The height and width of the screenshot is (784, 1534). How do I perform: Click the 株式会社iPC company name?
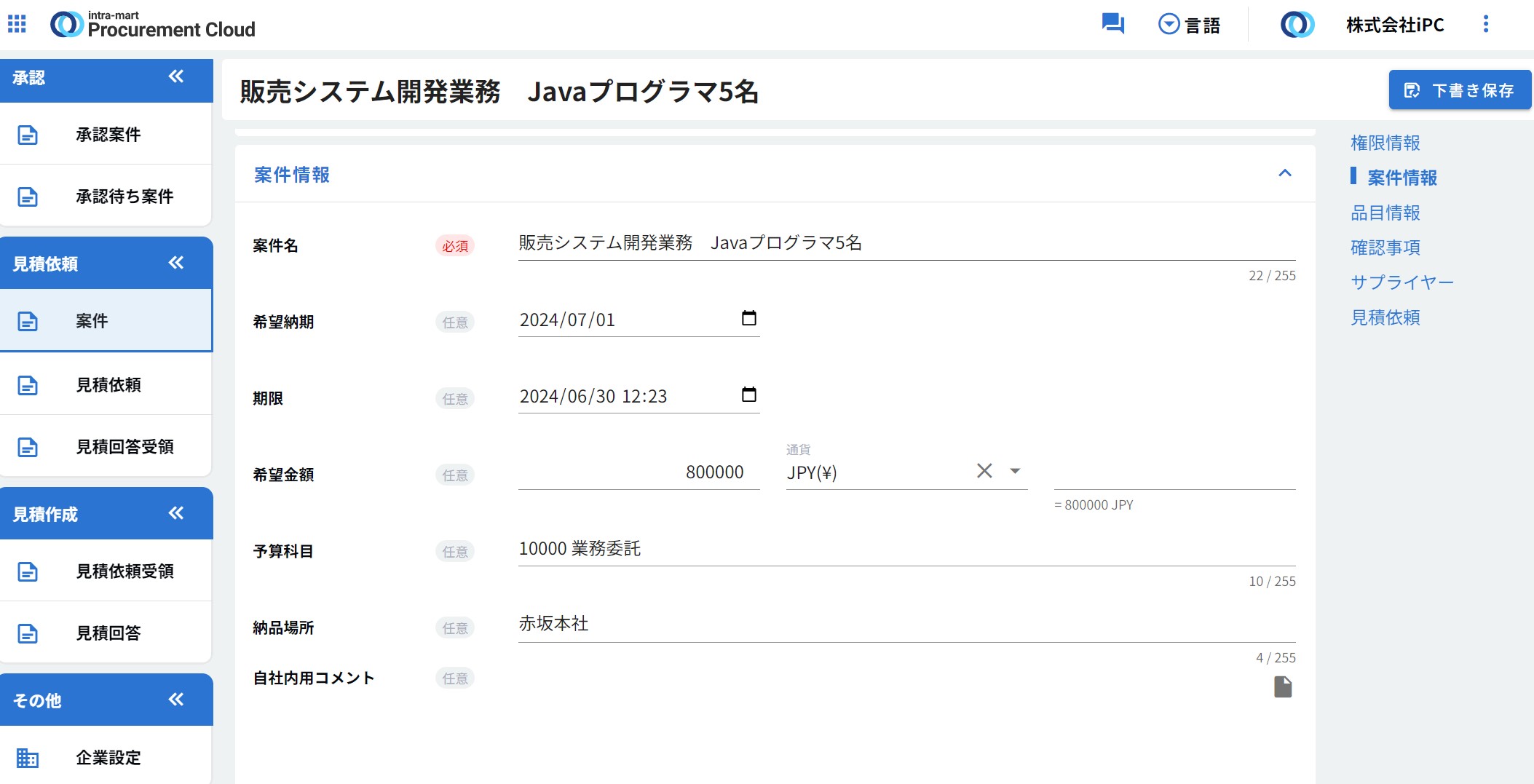pos(1395,25)
